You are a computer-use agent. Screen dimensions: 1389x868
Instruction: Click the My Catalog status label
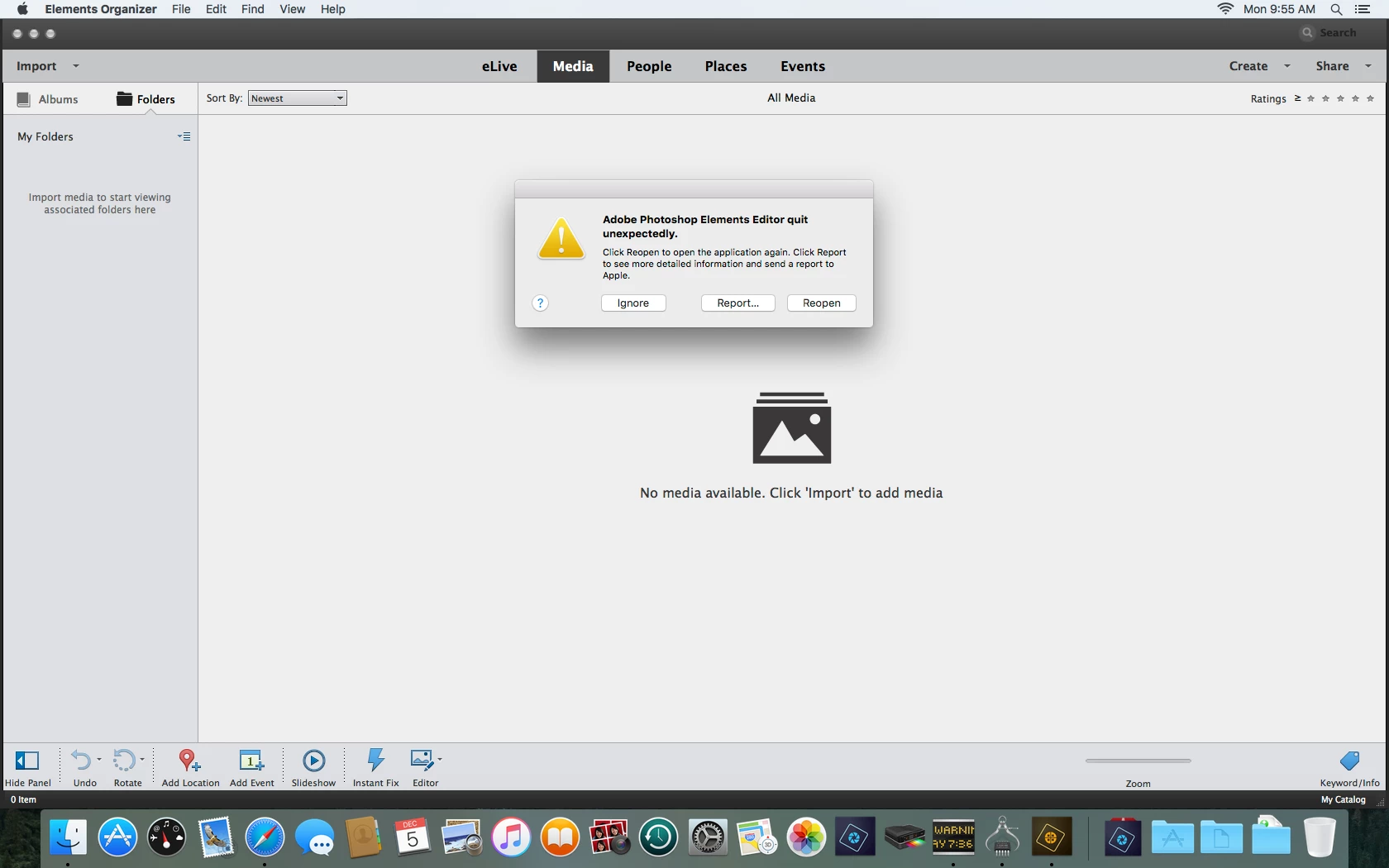[1343, 799]
